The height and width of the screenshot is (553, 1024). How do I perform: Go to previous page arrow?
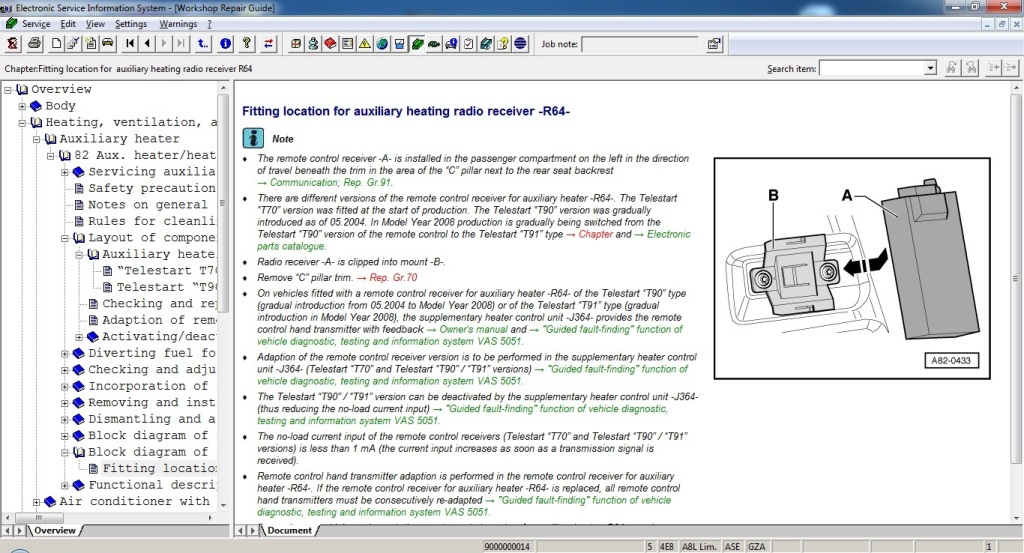(148, 44)
